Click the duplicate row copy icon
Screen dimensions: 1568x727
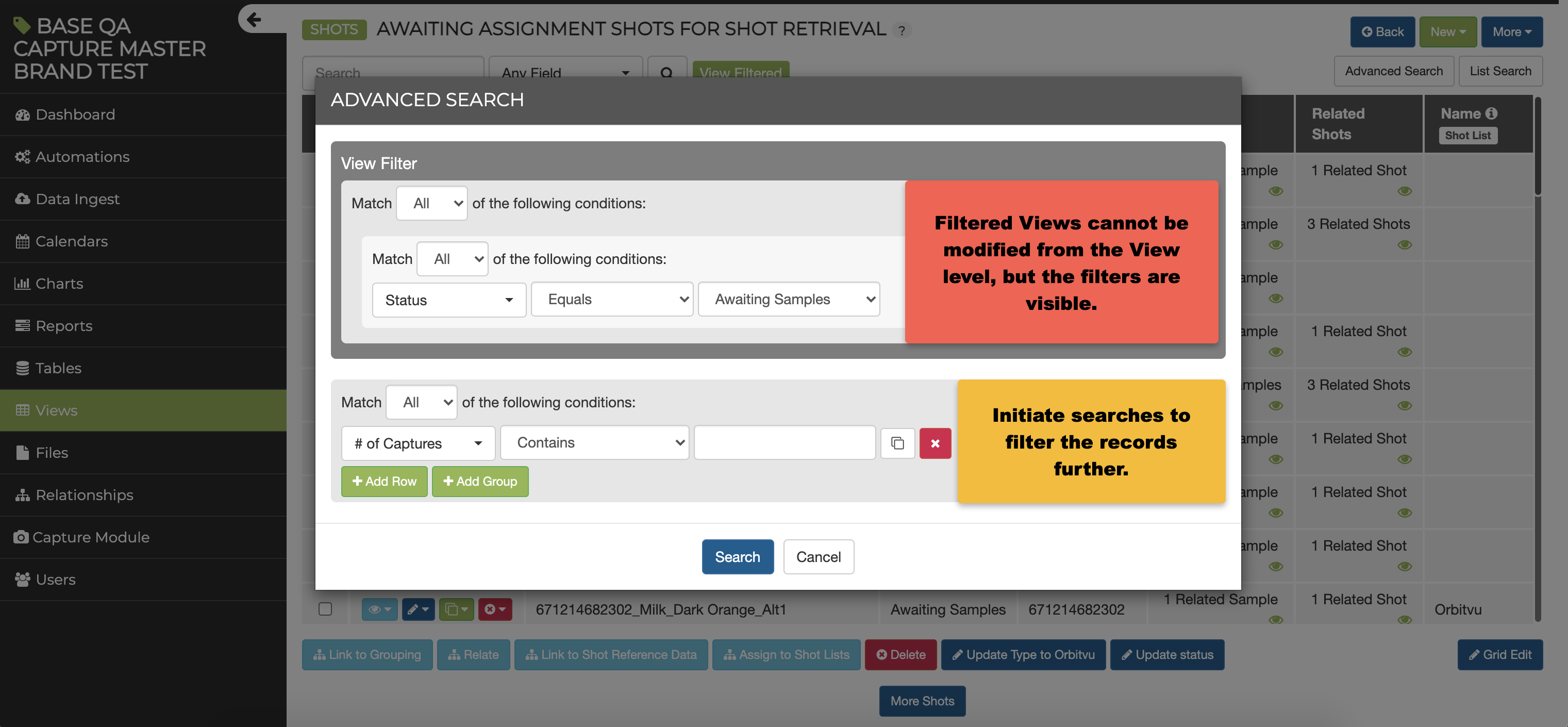click(x=897, y=443)
